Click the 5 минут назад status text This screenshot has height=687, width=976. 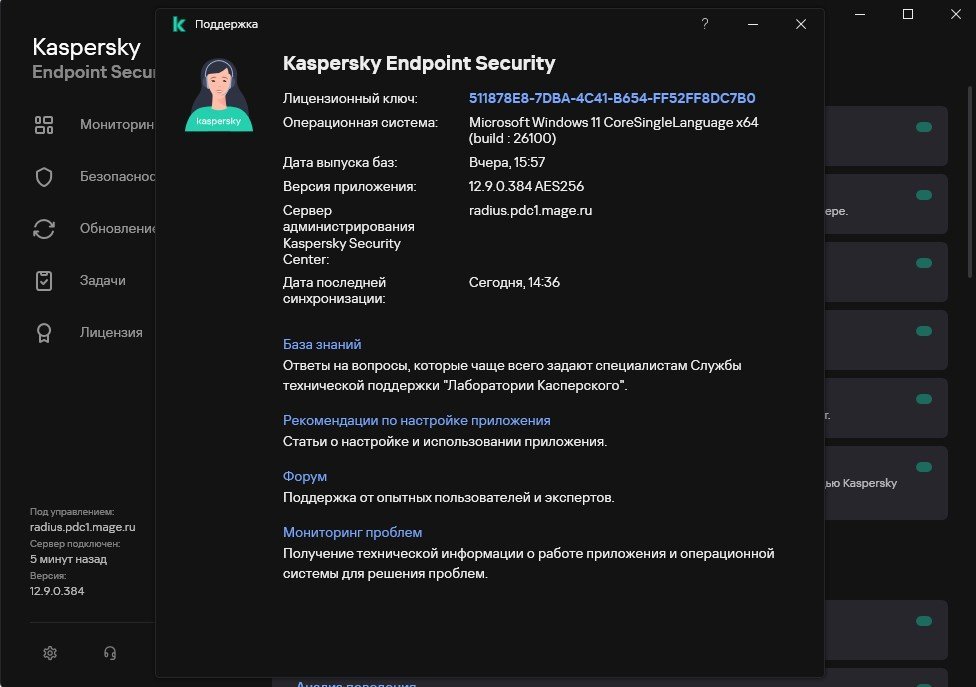[x=68, y=559]
